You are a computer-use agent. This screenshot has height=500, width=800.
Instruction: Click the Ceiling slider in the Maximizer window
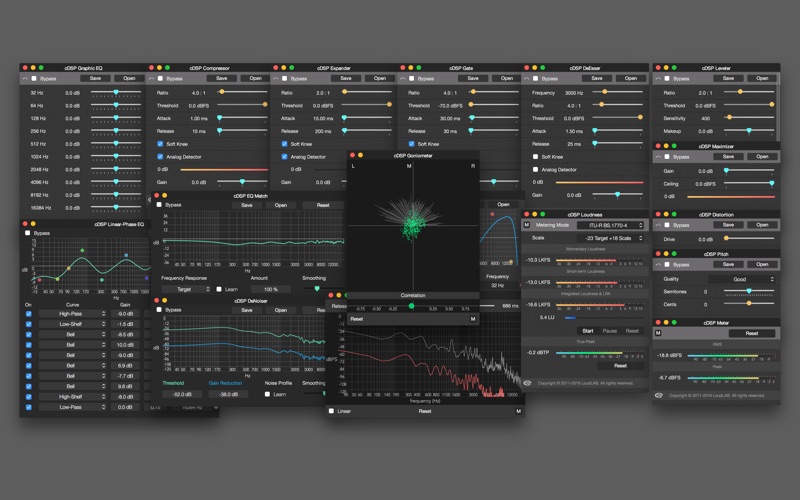749,183
